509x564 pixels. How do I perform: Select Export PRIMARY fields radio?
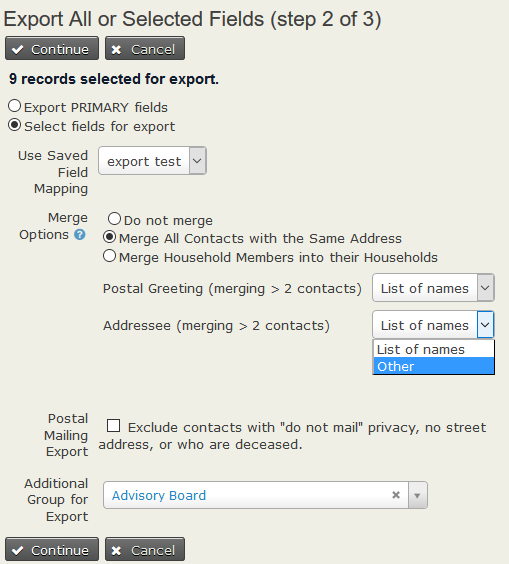[14, 106]
